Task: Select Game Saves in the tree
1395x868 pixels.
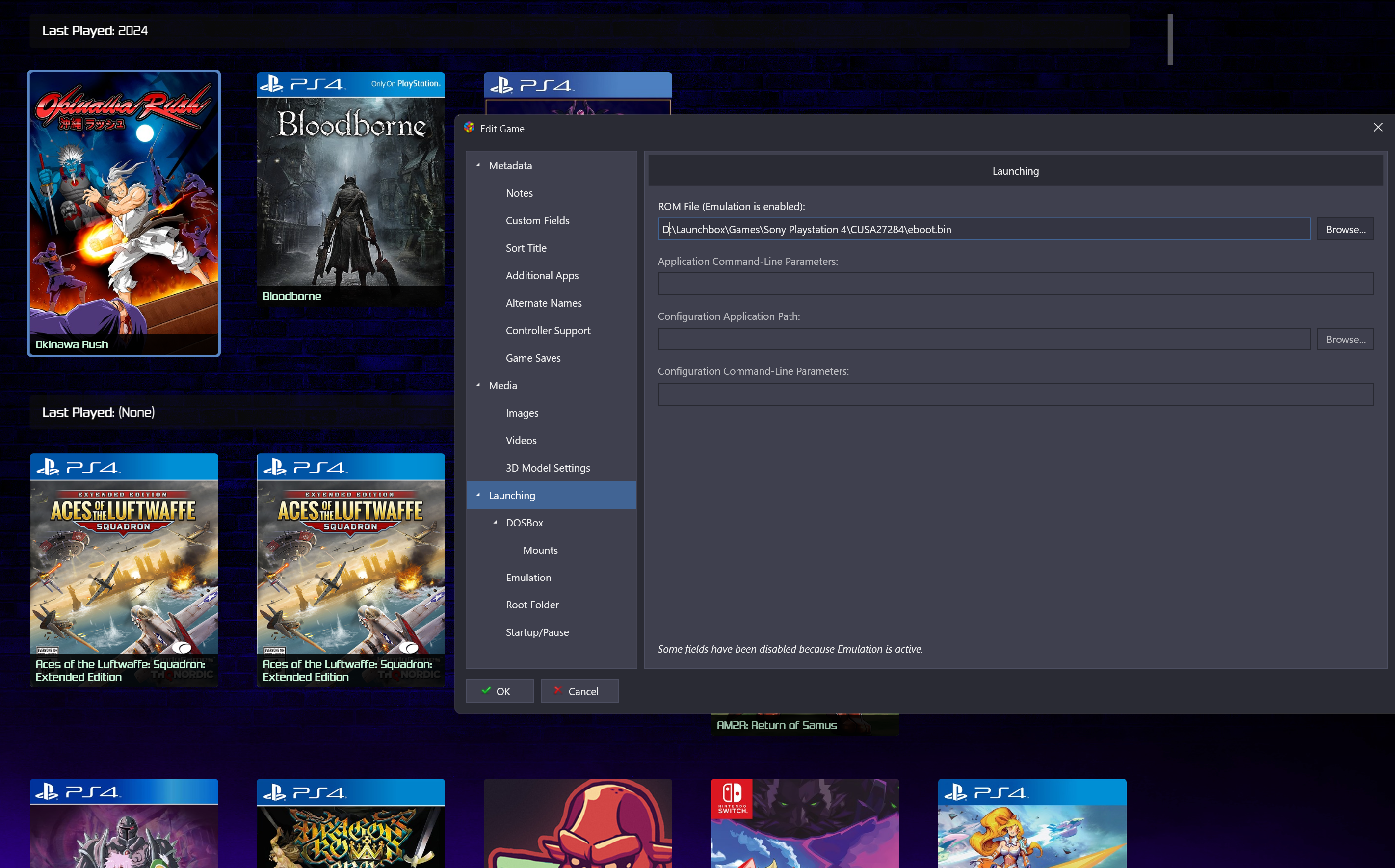Action: pyautogui.click(x=533, y=358)
